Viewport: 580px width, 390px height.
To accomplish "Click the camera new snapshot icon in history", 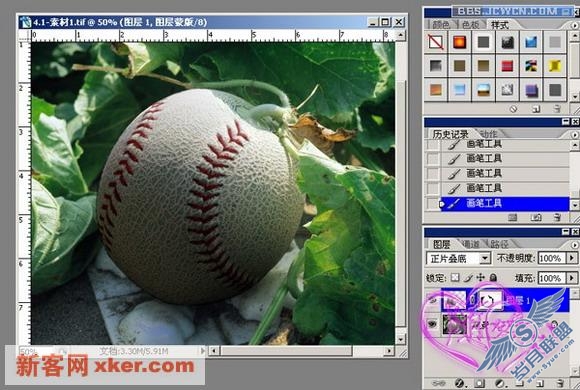I will click(536, 218).
